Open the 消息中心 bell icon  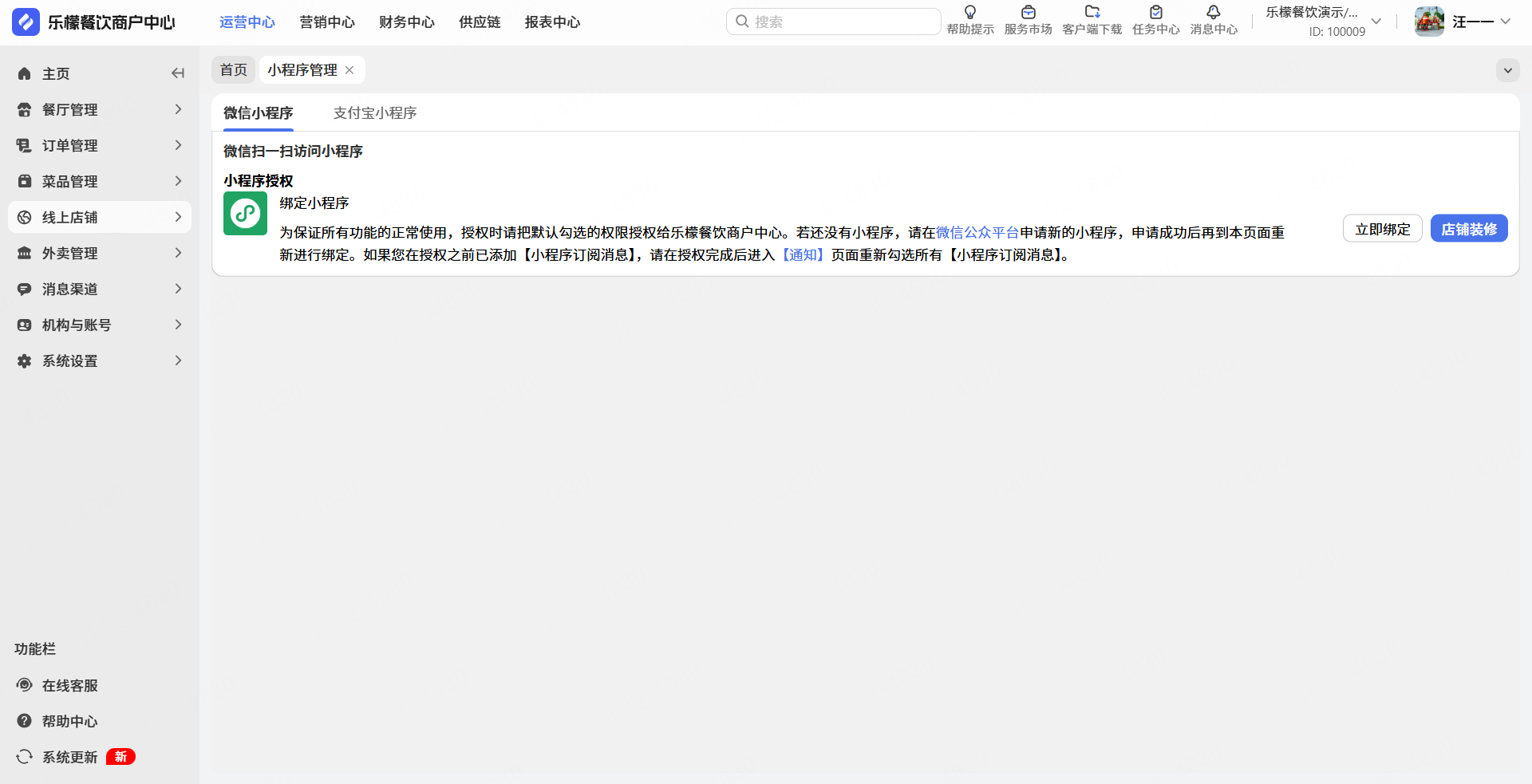coord(1214,13)
